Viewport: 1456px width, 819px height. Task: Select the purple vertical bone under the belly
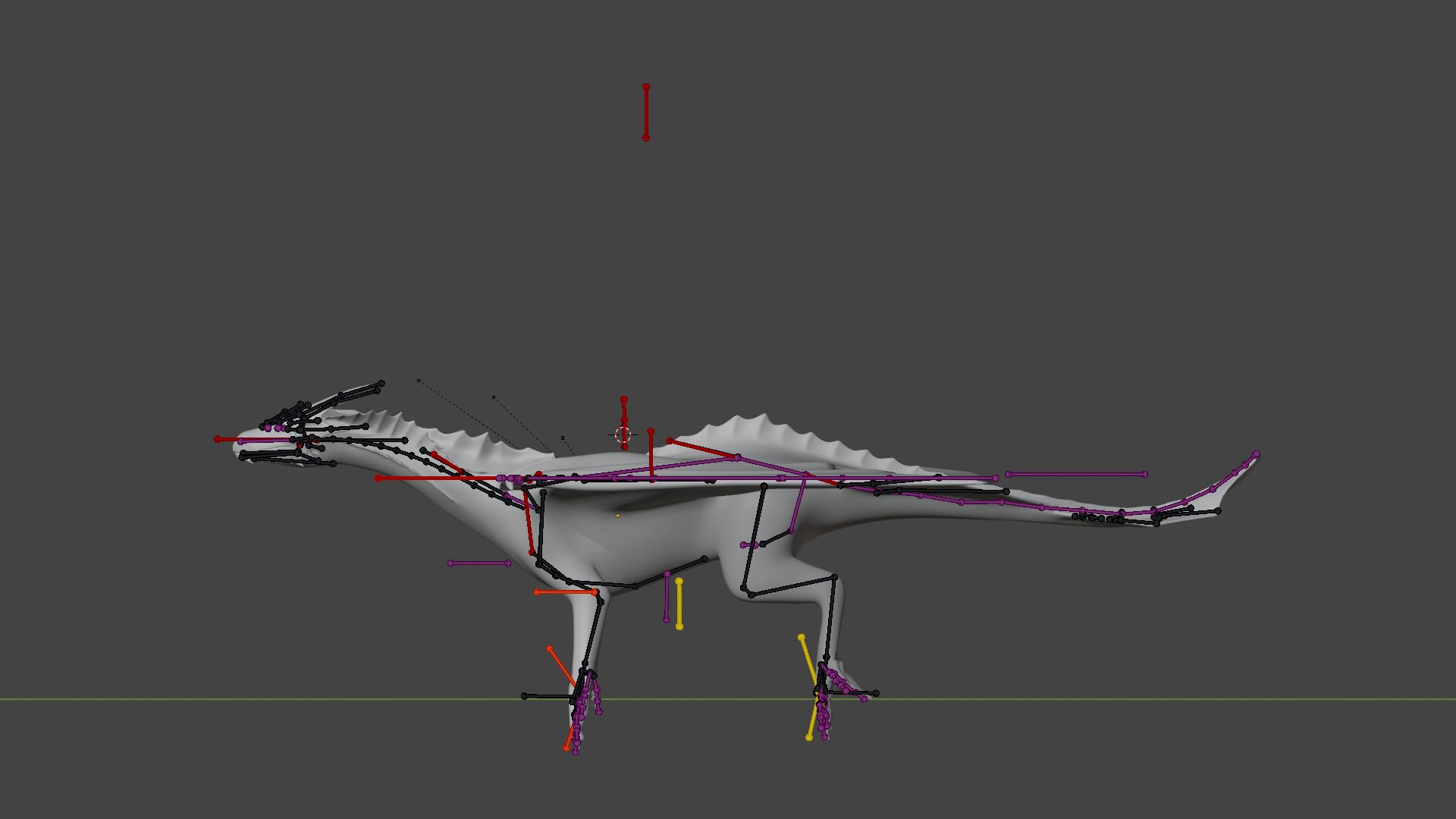pos(667,597)
